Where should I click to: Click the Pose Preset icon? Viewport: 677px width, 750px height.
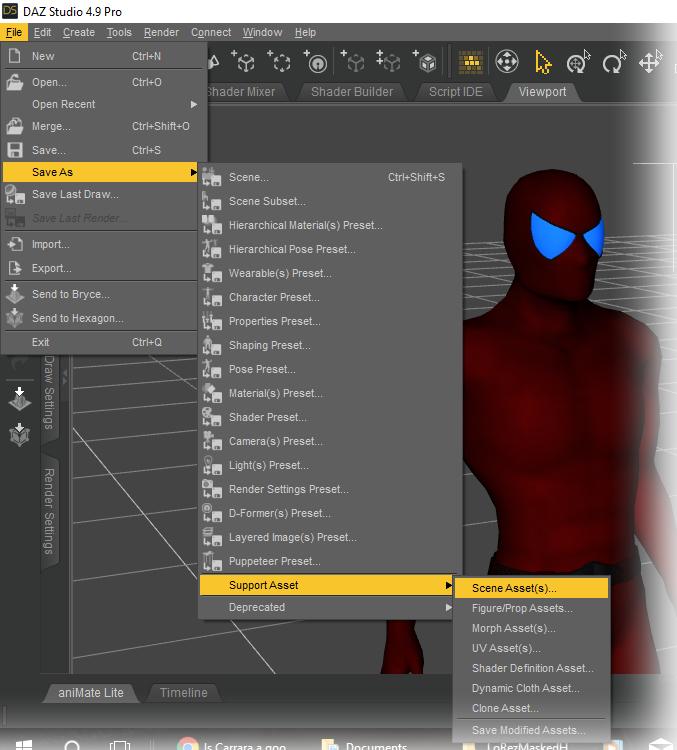coord(211,369)
